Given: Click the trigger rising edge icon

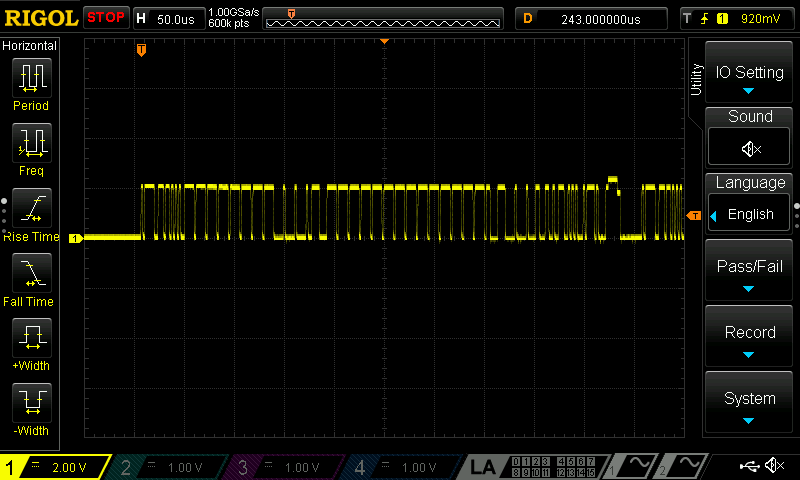Looking at the screenshot, I should (704, 19).
